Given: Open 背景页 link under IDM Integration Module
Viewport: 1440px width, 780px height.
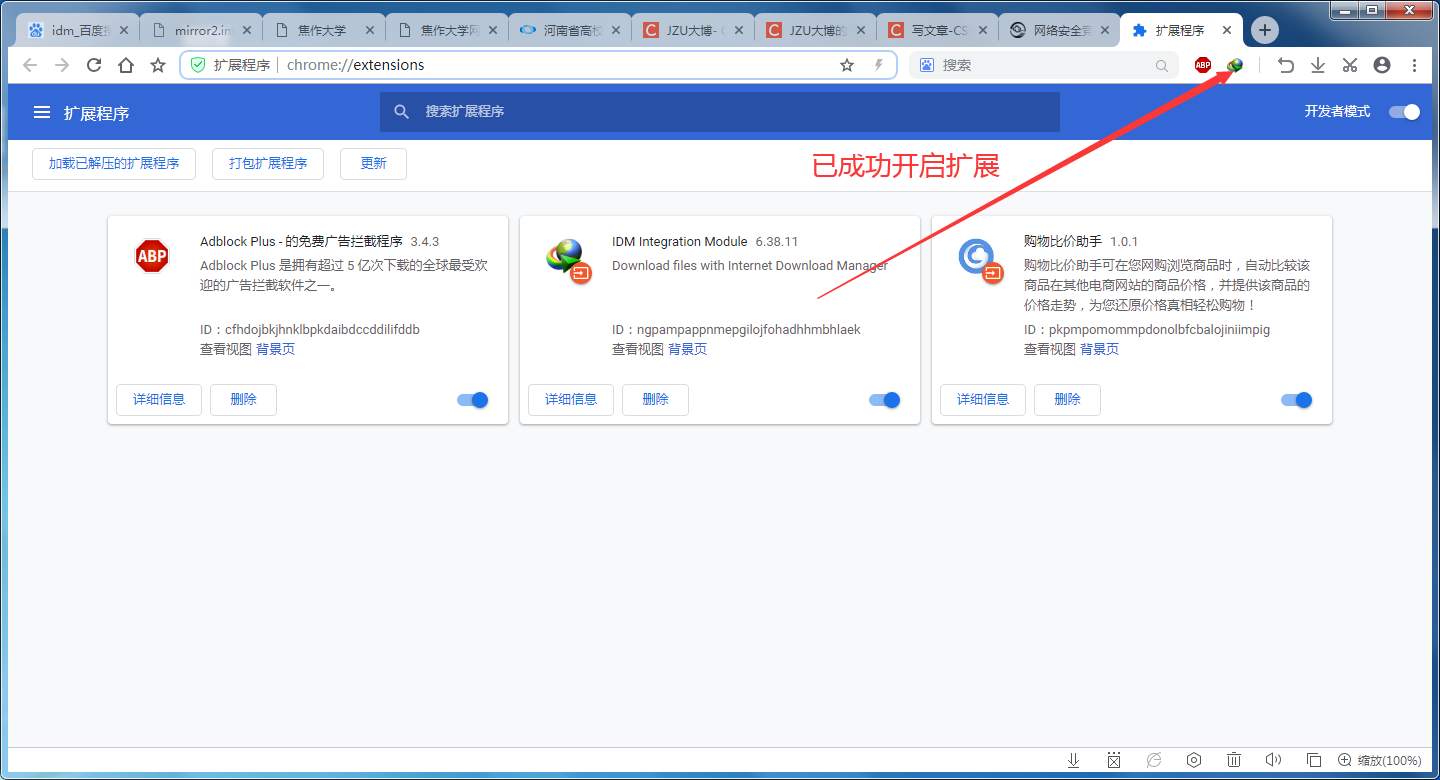Looking at the screenshot, I should point(687,349).
